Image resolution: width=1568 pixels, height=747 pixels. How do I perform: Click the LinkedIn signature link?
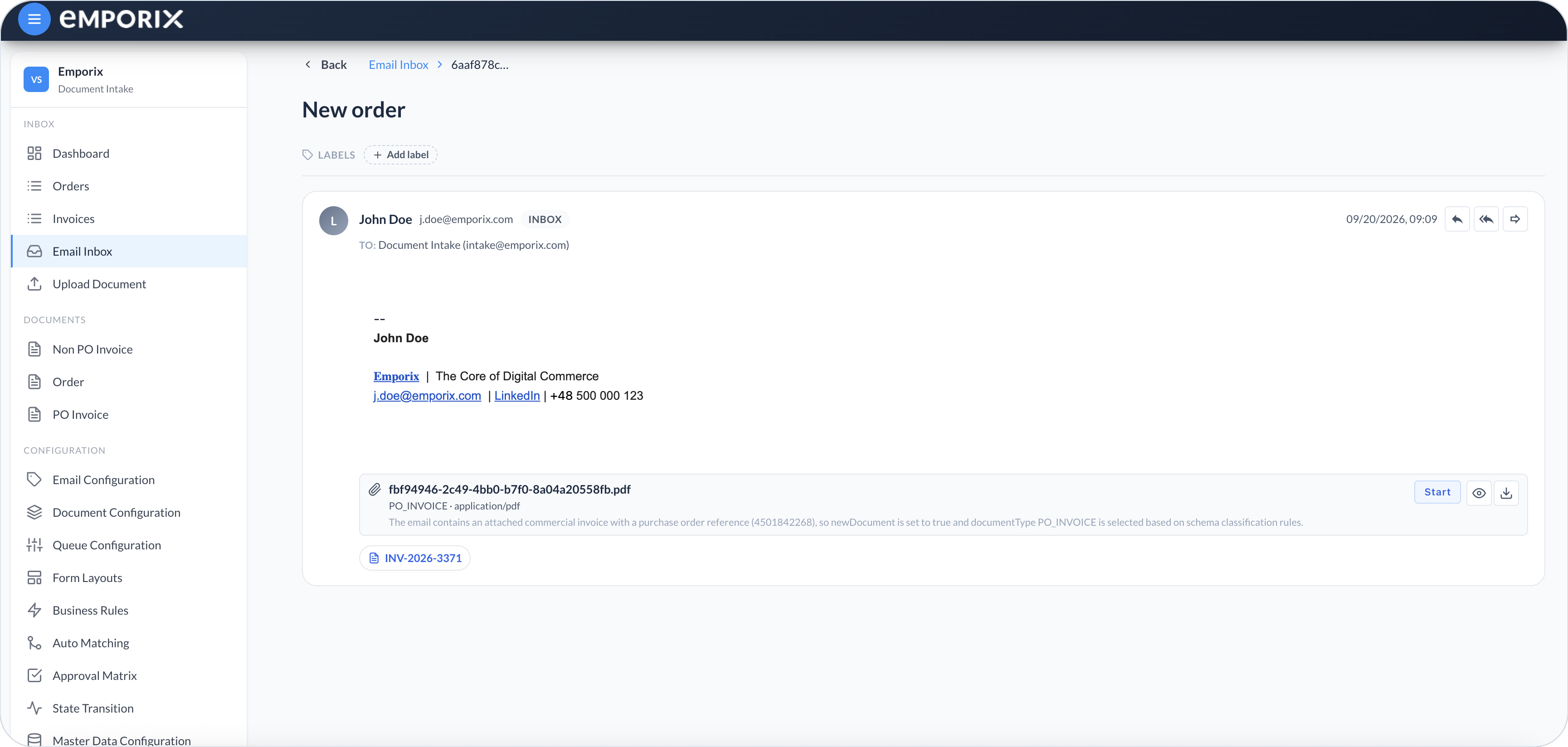(x=517, y=395)
